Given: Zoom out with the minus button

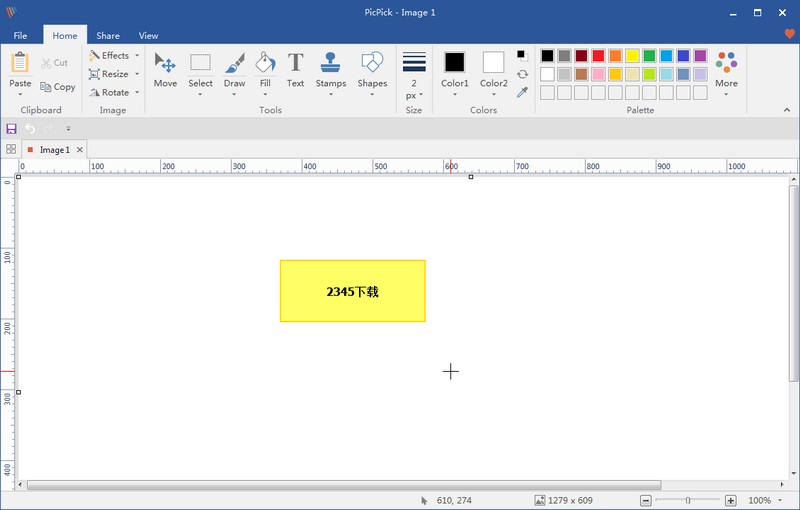Looking at the screenshot, I should coord(645,500).
